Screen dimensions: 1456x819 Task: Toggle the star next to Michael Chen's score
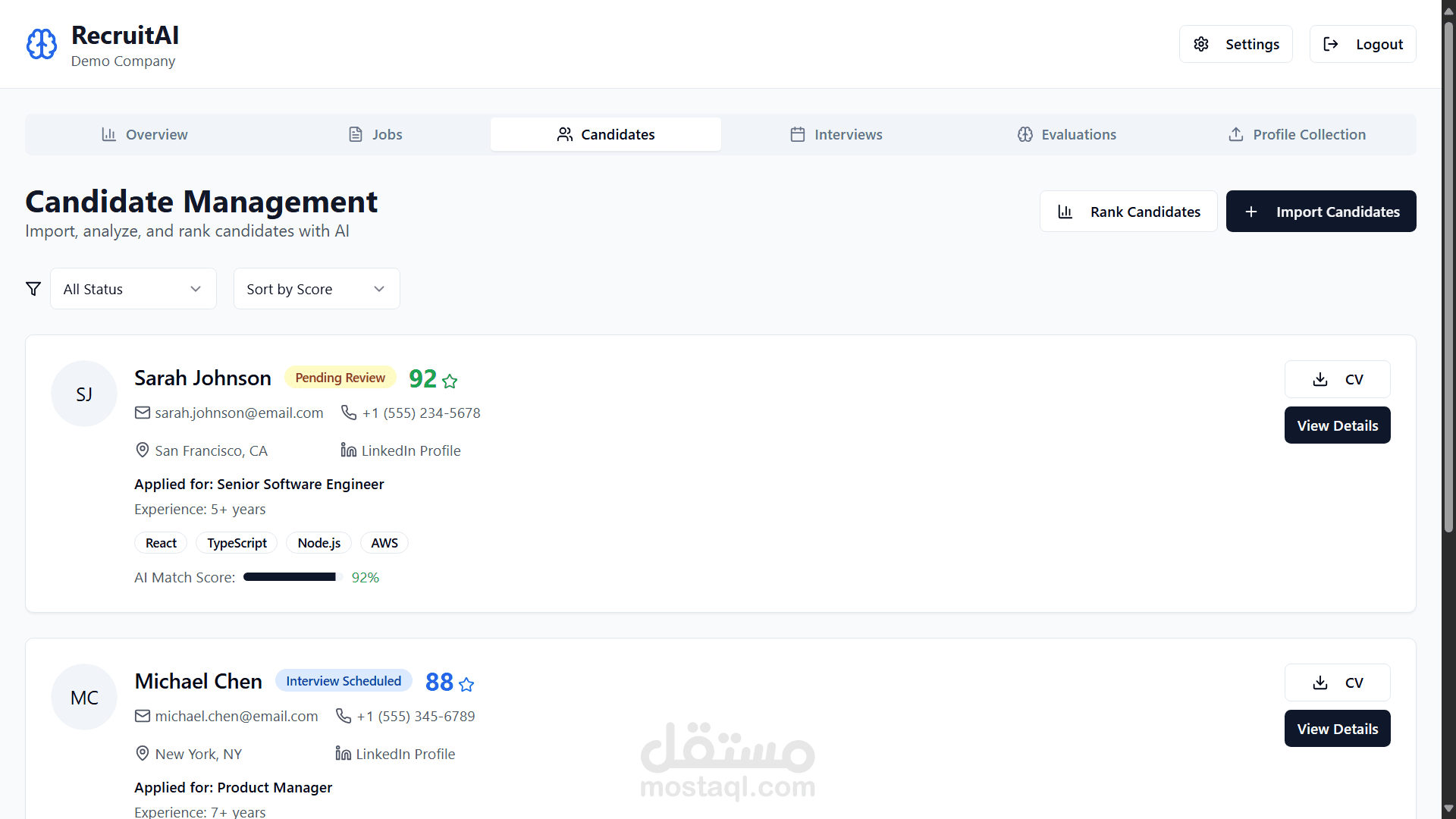click(x=466, y=684)
